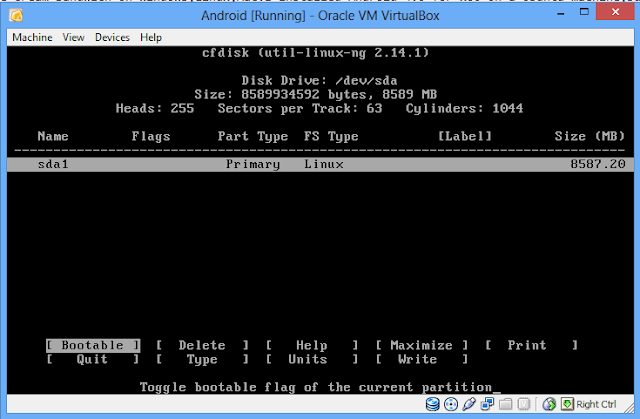Screen dimensions: 640x419
Task: Select the cfdisk Help option
Action: coord(312,346)
